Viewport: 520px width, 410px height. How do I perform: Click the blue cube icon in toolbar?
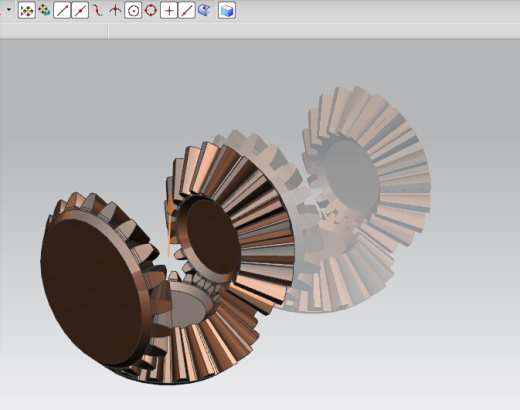pyautogui.click(x=227, y=10)
